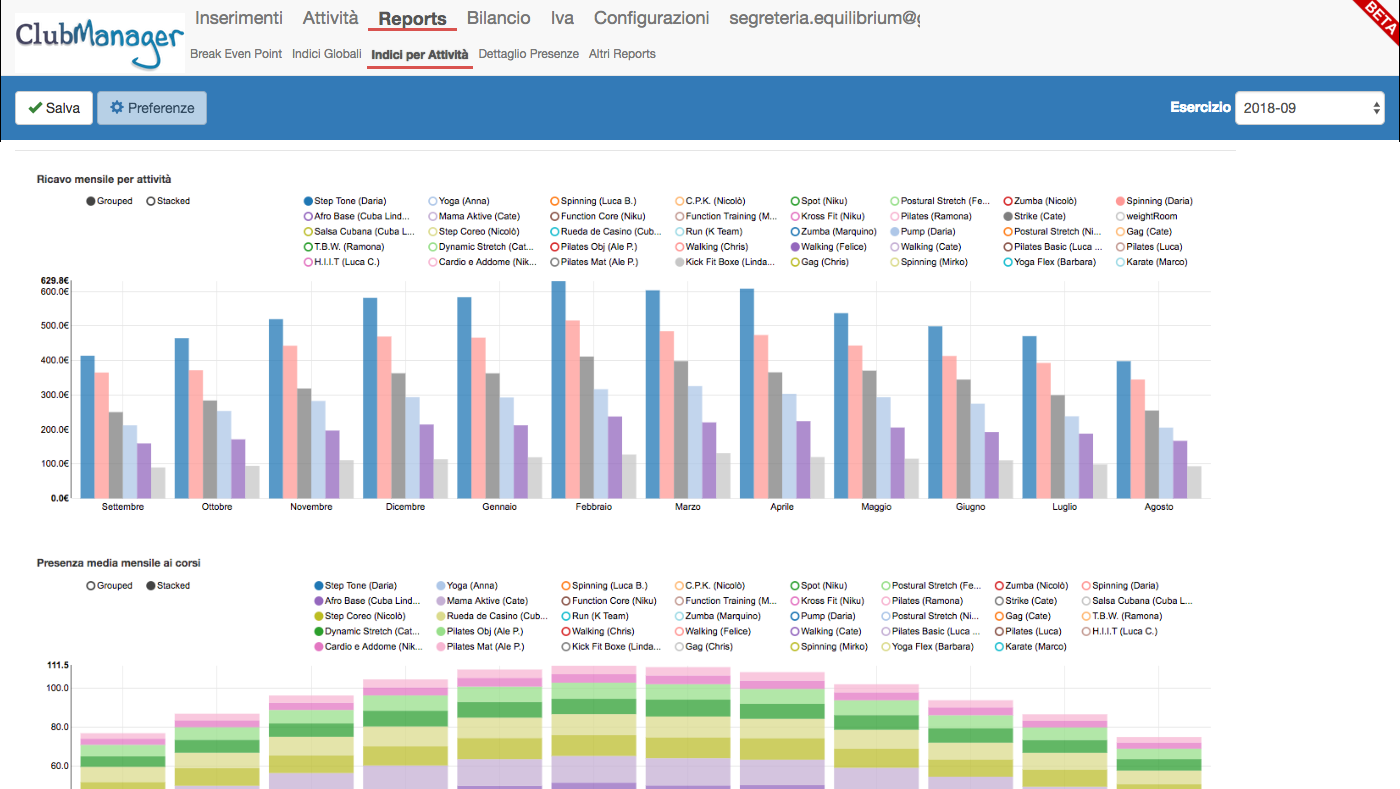Click the checkmark icon on Salva
1400x789 pixels.
tap(35, 108)
